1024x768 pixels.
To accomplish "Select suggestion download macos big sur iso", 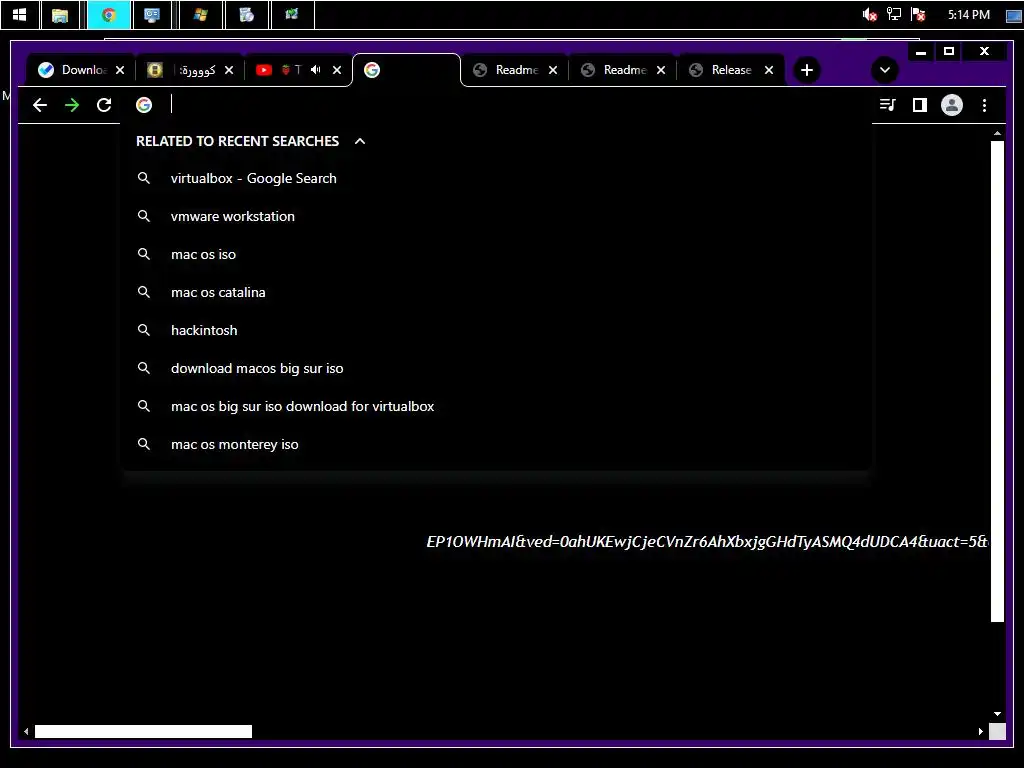I will tap(496, 368).
